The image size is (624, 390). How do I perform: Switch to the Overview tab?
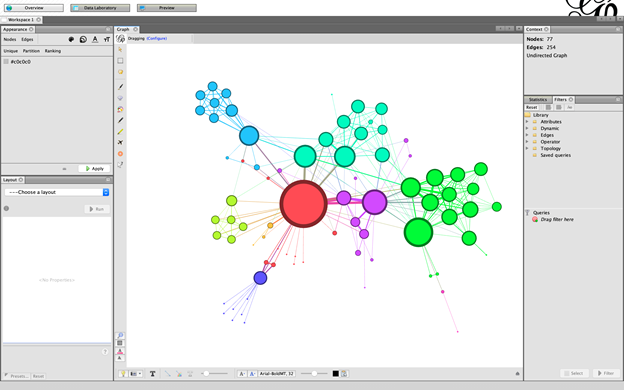(x=33, y=8)
